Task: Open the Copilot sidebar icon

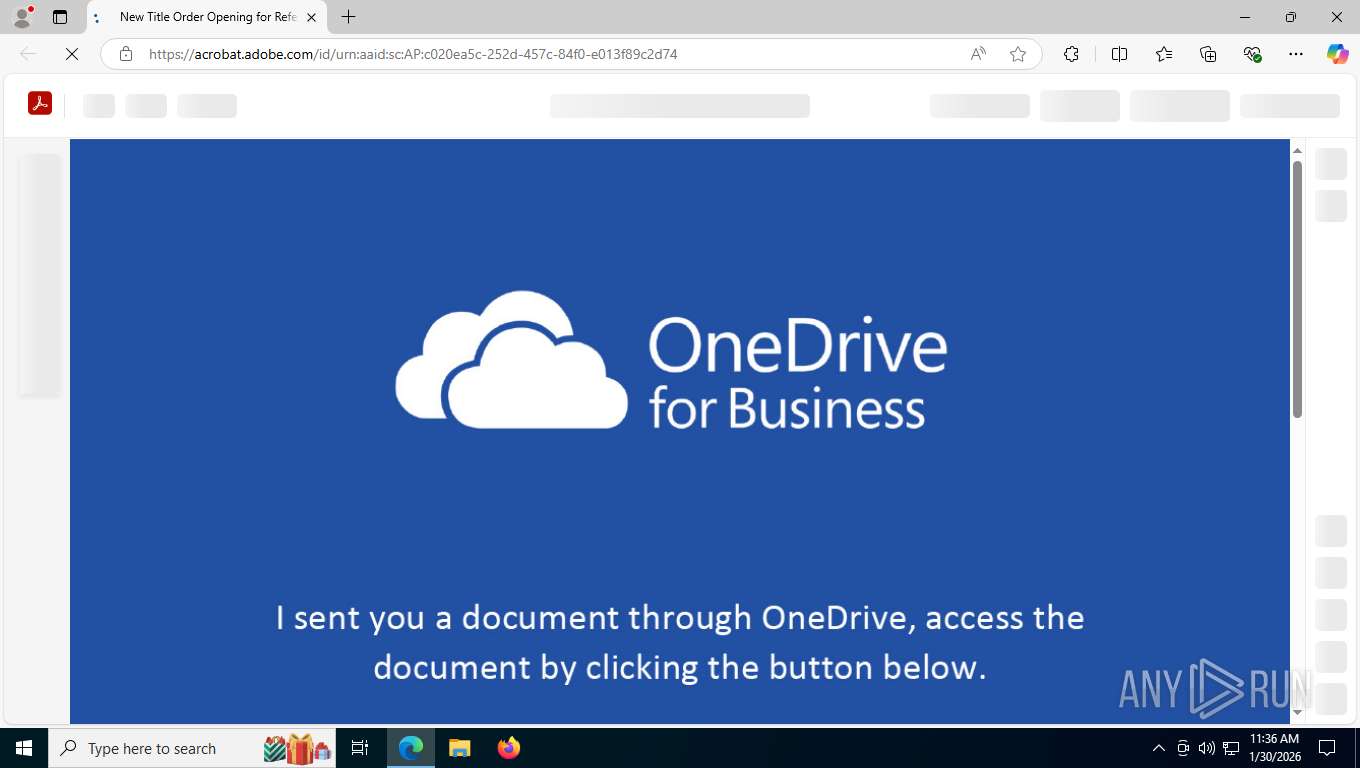Action: [1337, 54]
